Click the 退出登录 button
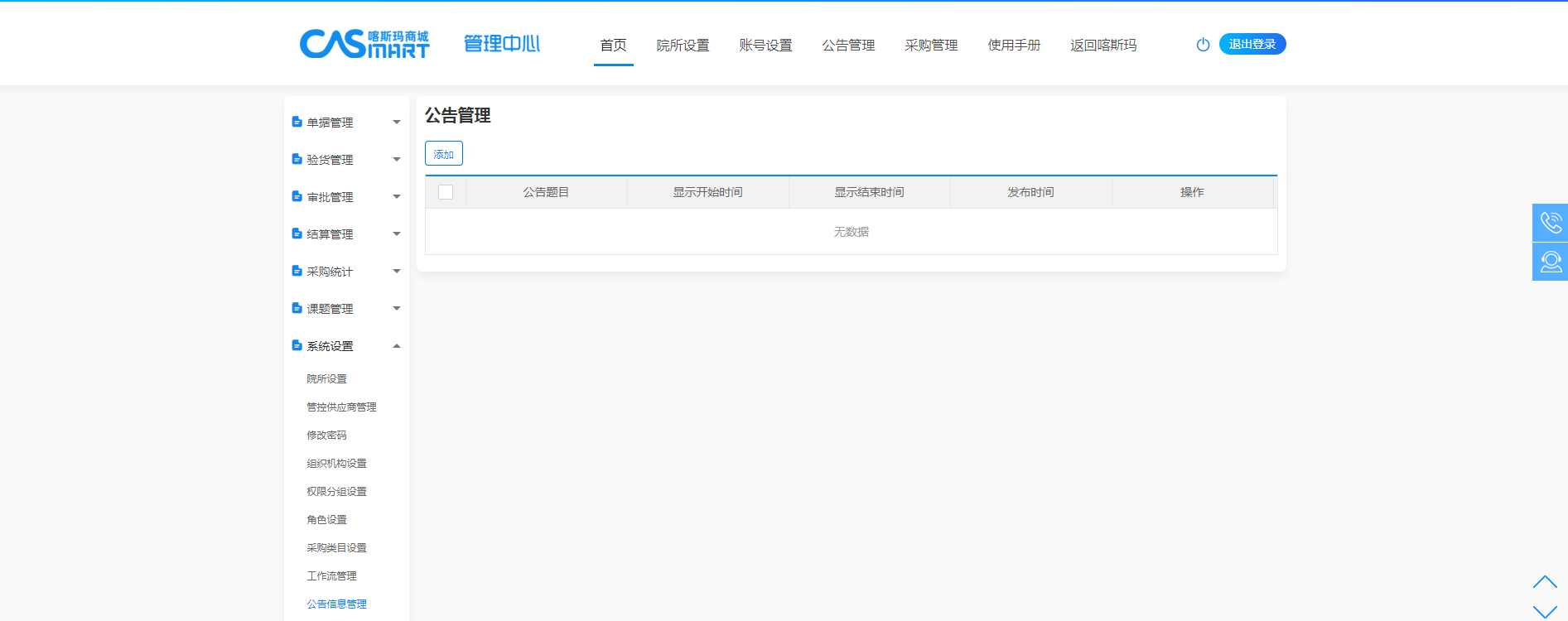The height and width of the screenshot is (621, 1568). 1252,45
